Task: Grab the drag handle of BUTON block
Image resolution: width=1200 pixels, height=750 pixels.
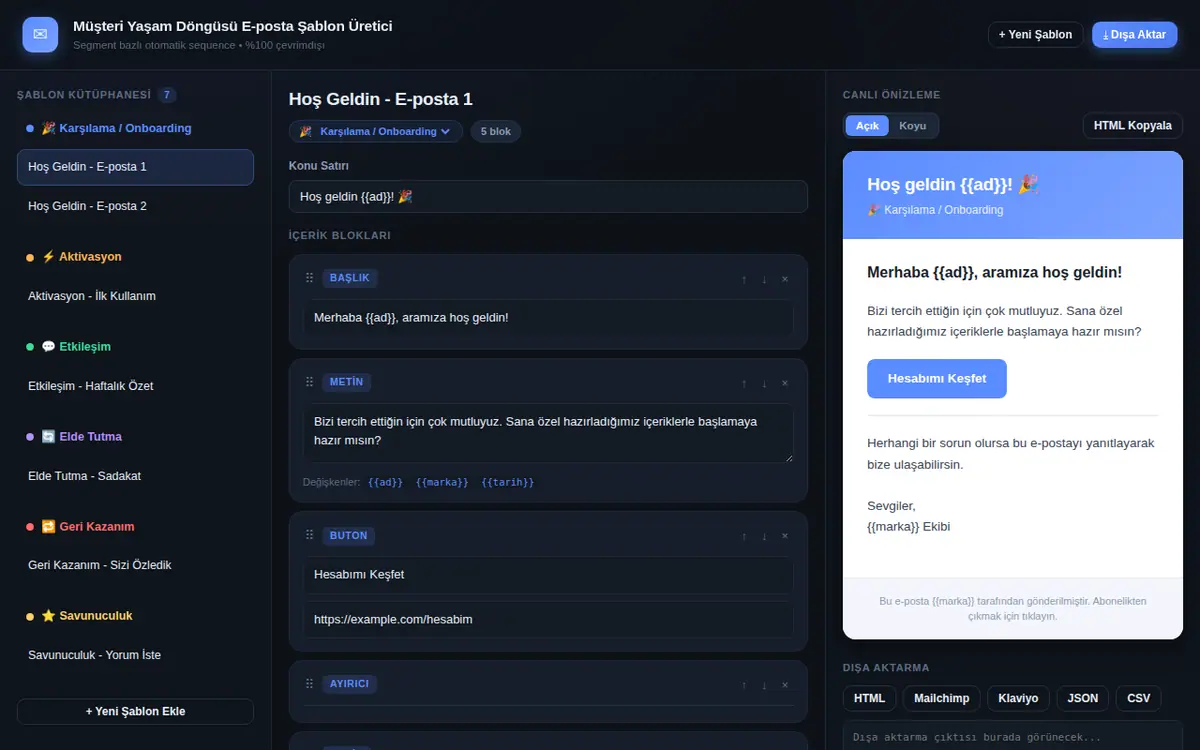Action: tap(309, 536)
